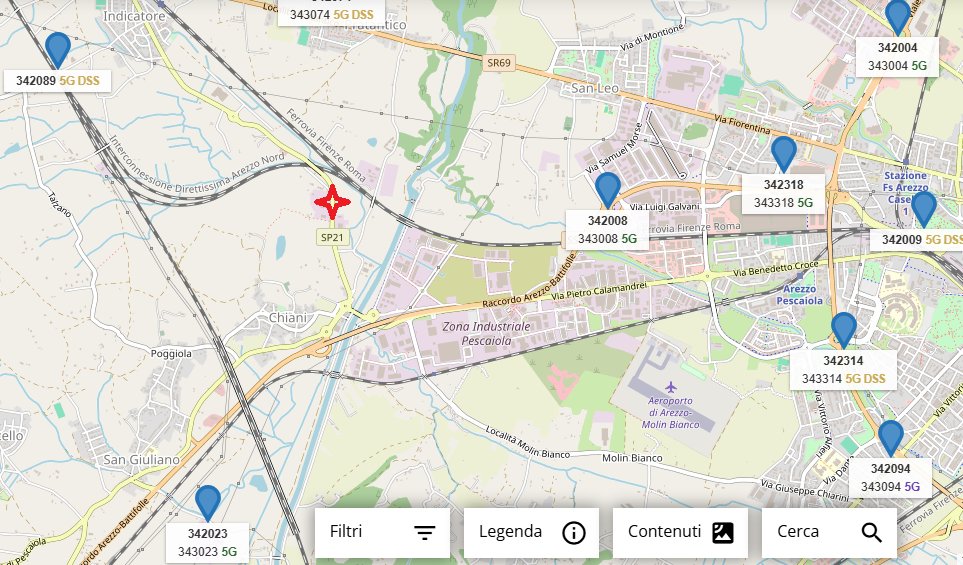
Task: Open the Contenuti panel
Action: [x=680, y=532]
